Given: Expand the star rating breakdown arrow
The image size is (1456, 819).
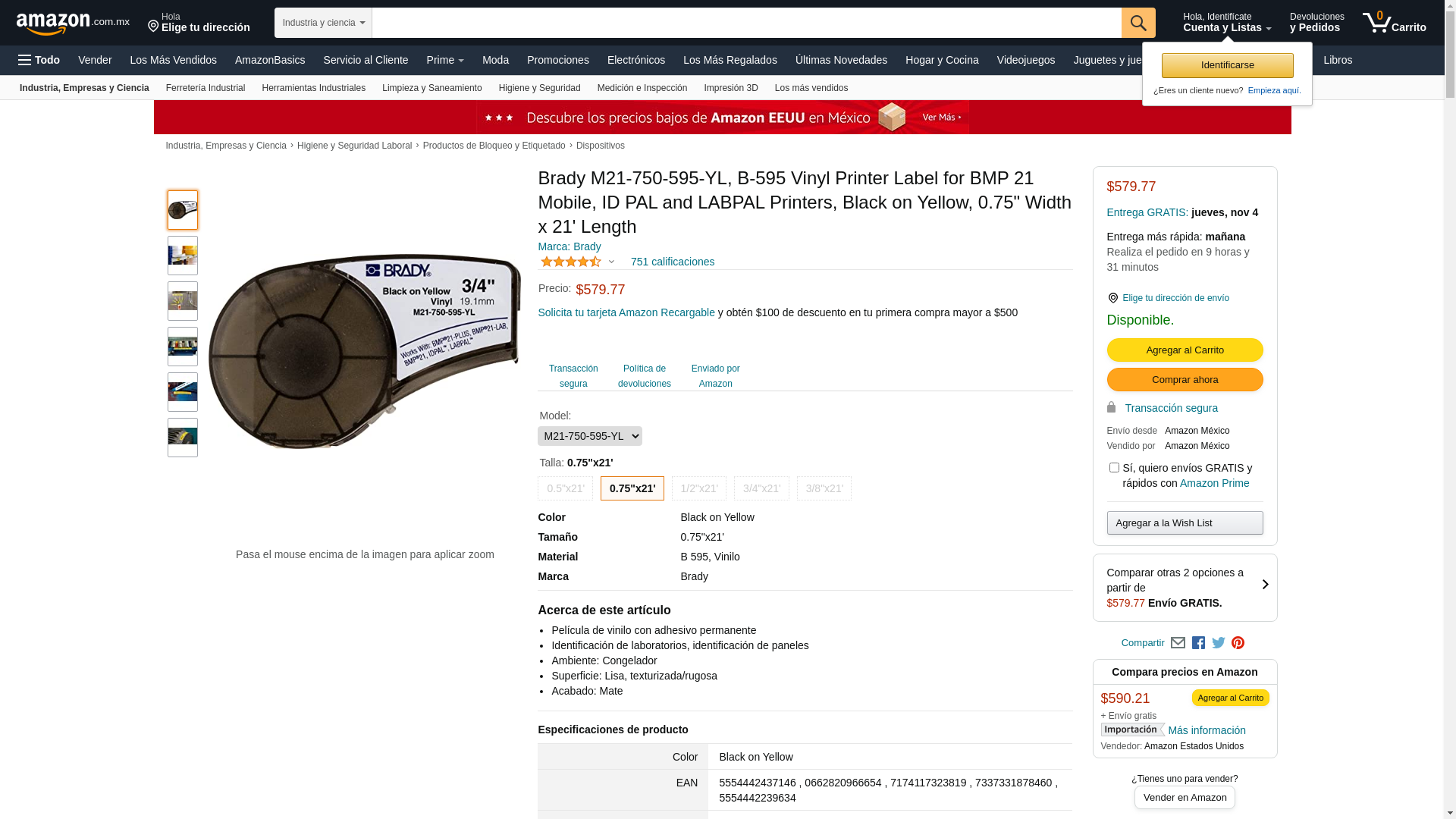Looking at the screenshot, I should (612, 262).
